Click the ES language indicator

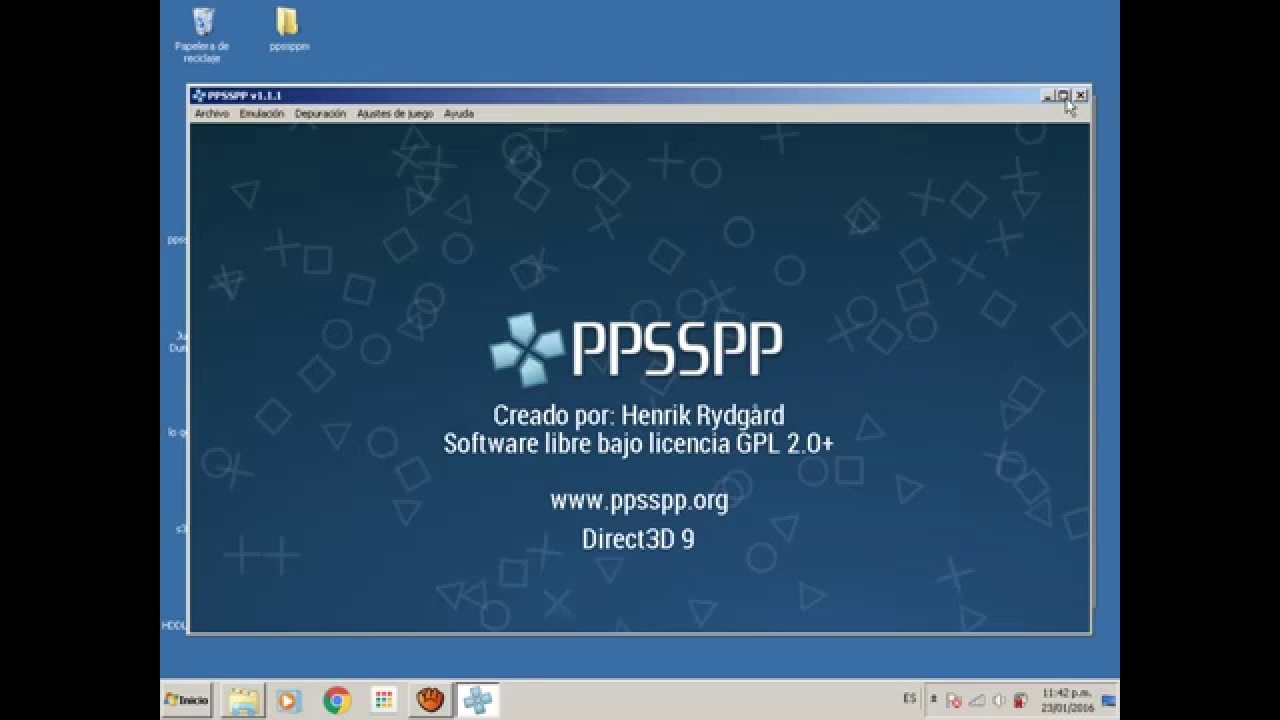909,699
